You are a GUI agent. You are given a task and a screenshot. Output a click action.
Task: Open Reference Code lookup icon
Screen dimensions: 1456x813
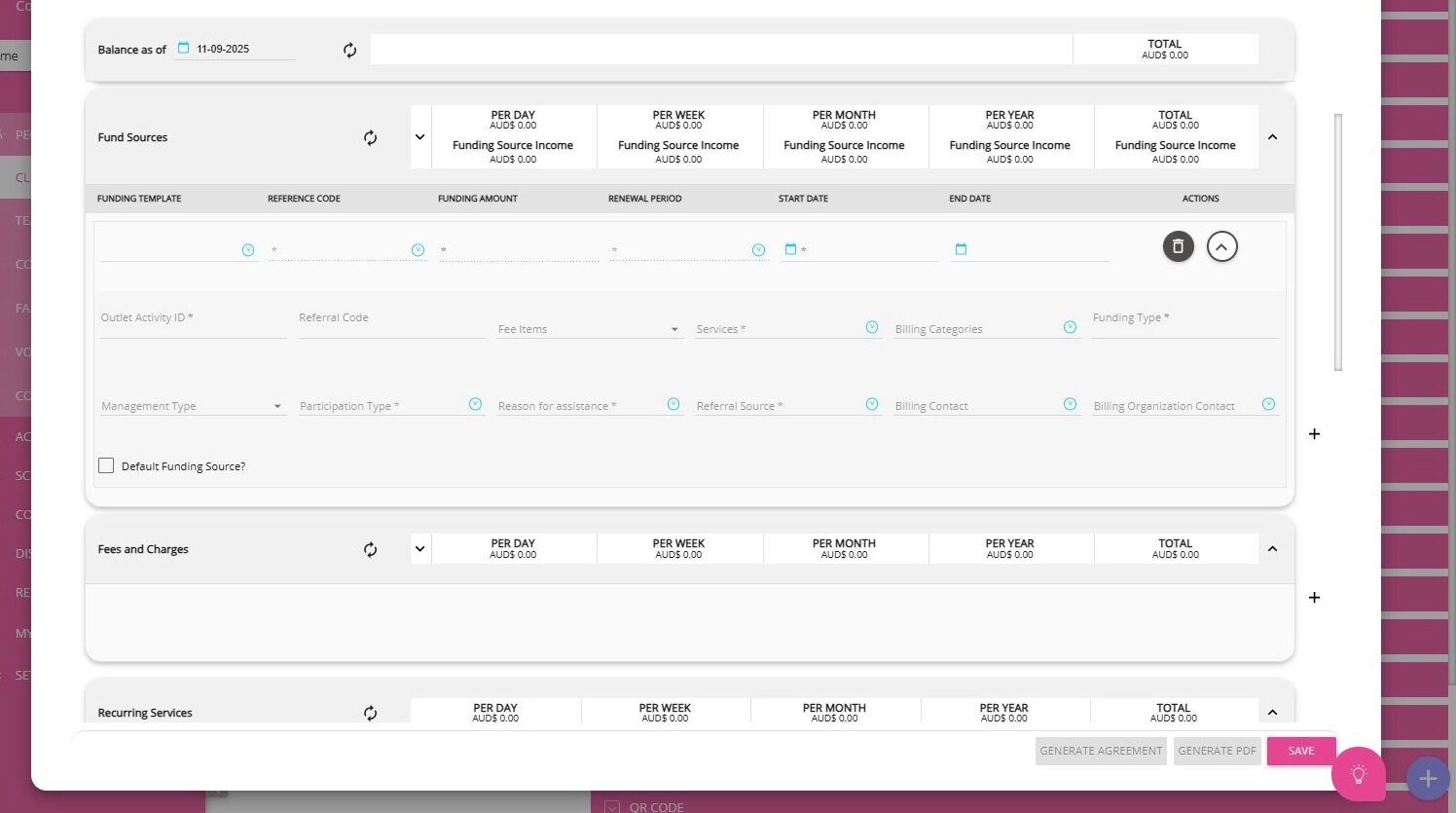[x=419, y=250]
